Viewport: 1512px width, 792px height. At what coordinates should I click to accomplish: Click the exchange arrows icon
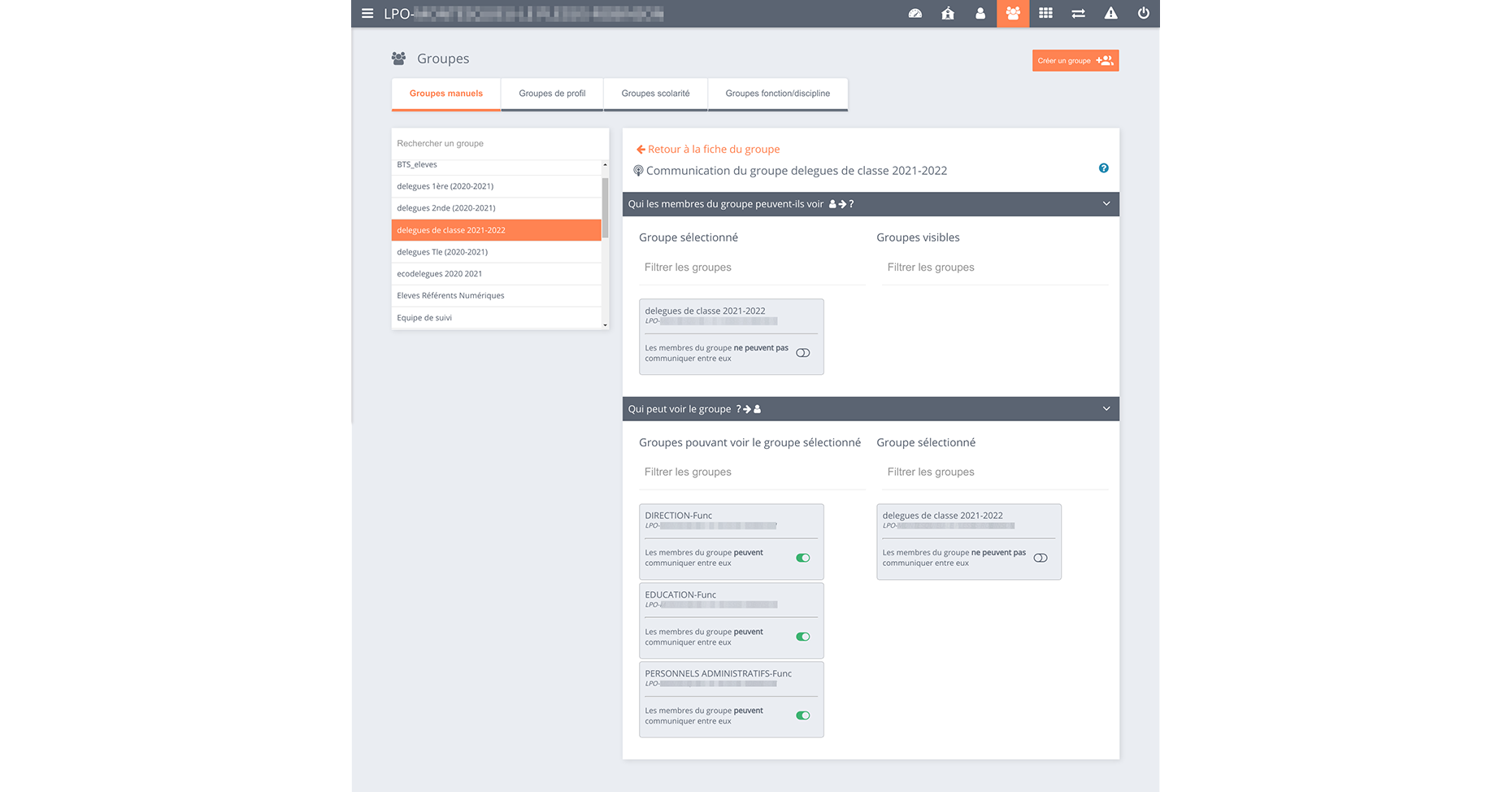(x=1078, y=14)
